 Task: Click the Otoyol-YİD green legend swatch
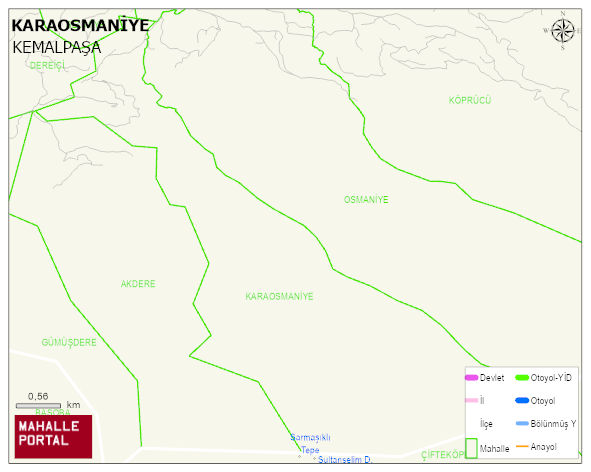[x=522, y=377]
